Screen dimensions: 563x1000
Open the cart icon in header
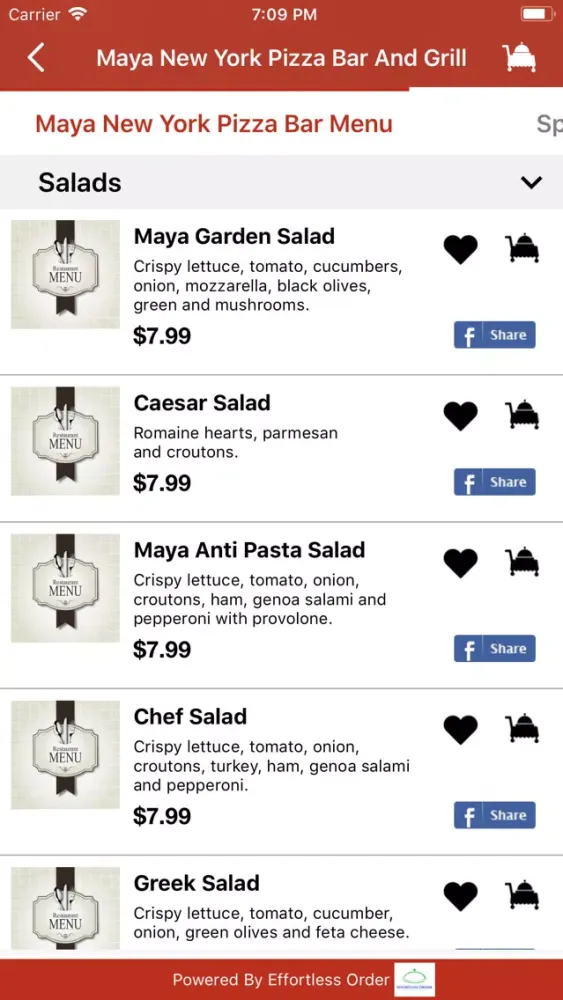tap(518, 57)
